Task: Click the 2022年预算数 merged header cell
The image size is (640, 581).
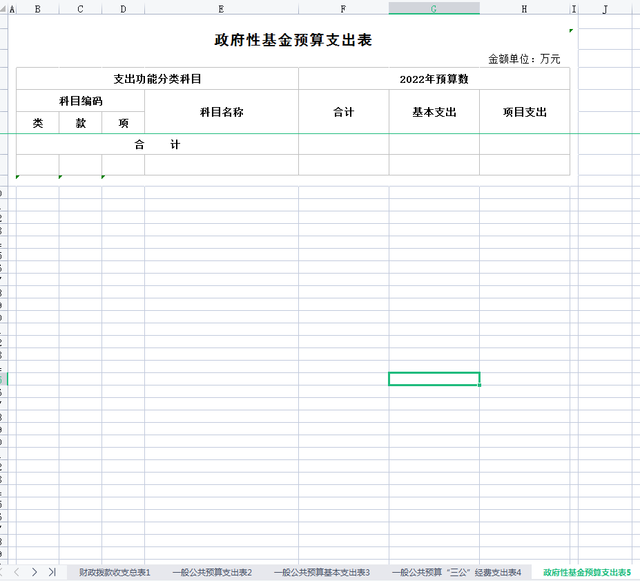Action: point(433,78)
